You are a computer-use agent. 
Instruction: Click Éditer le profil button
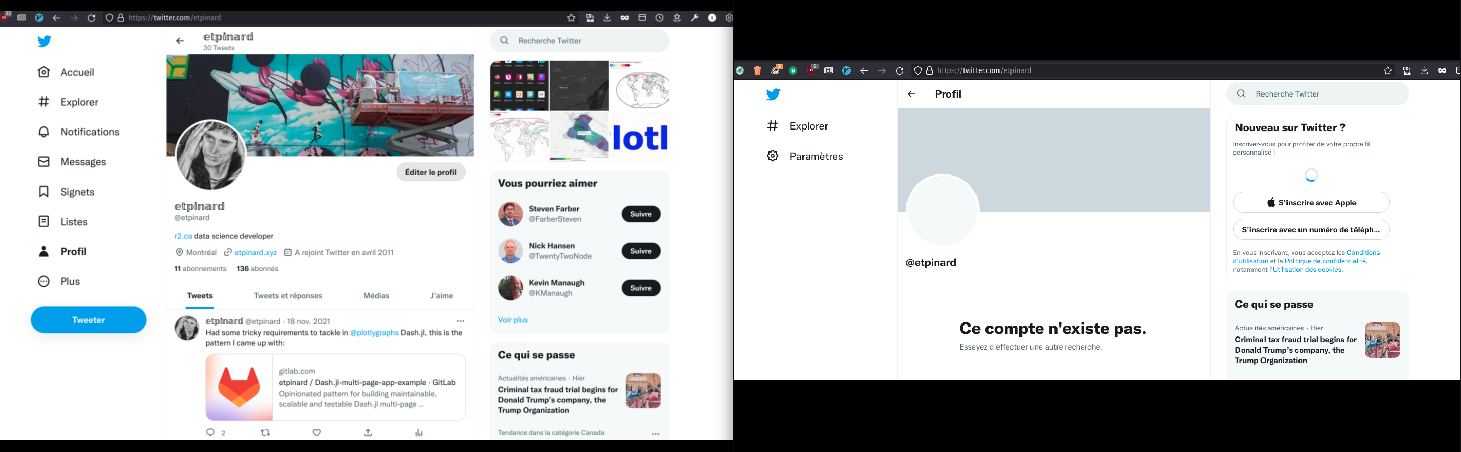[431, 172]
